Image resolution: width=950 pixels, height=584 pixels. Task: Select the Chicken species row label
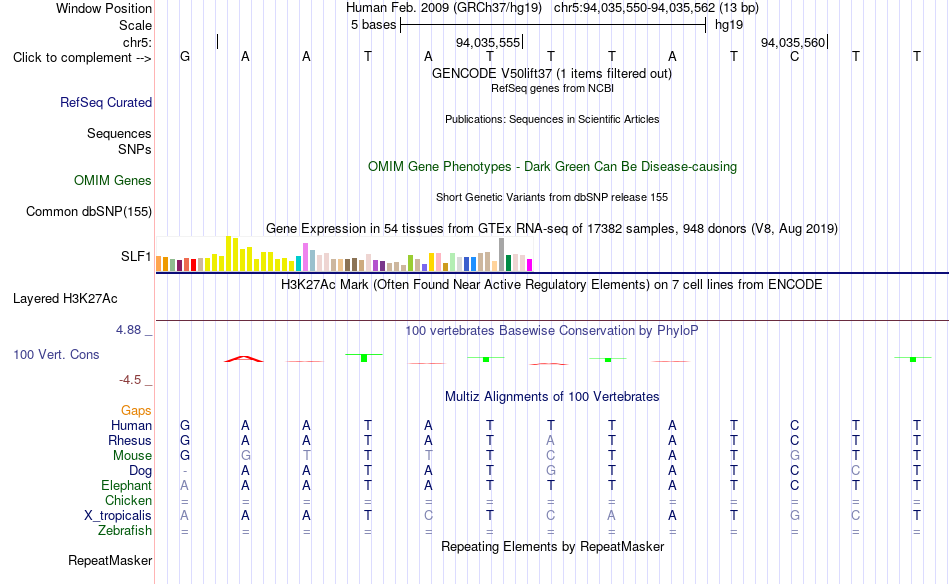coord(128,500)
